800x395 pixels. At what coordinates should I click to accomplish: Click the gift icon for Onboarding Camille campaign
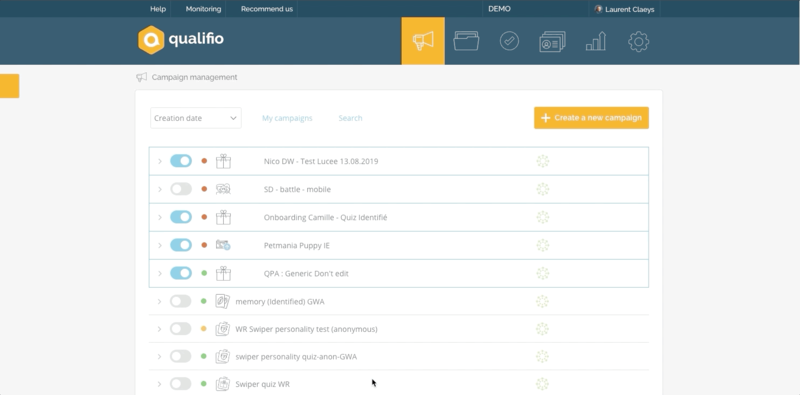223,217
